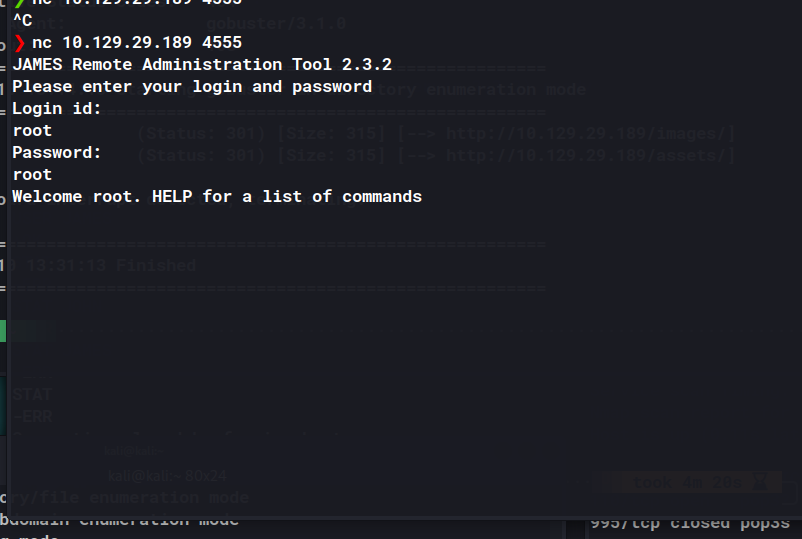Click the root entry under Password
802x539 pixels.
pos(32,175)
